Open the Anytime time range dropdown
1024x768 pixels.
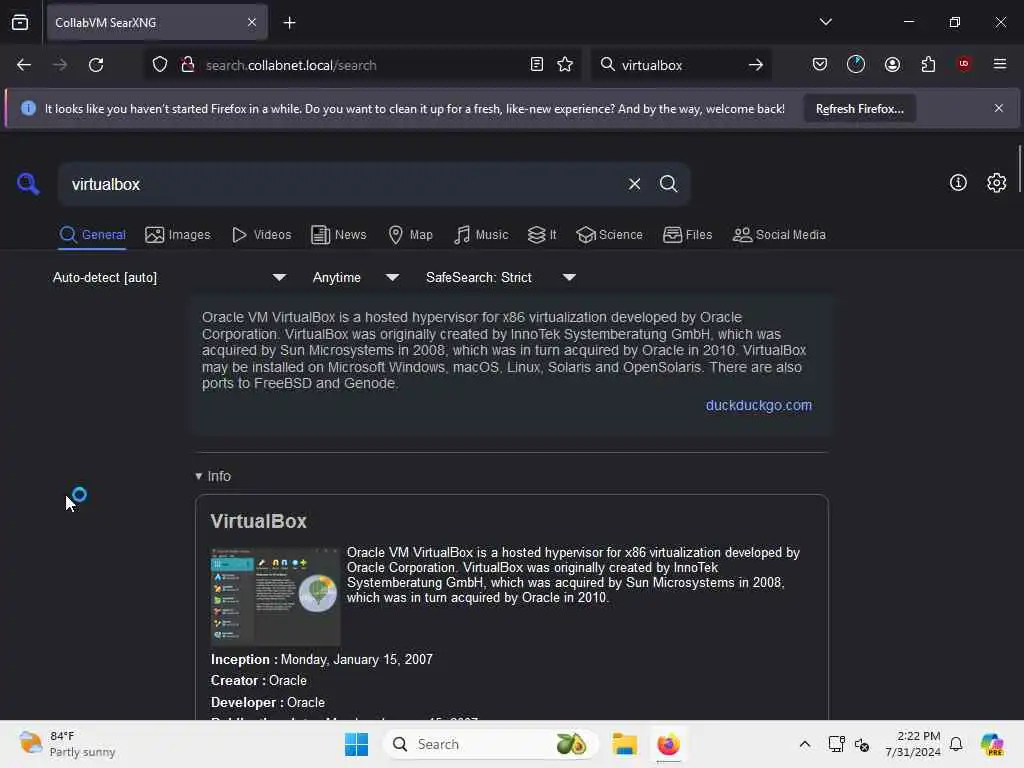(x=355, y=278)
